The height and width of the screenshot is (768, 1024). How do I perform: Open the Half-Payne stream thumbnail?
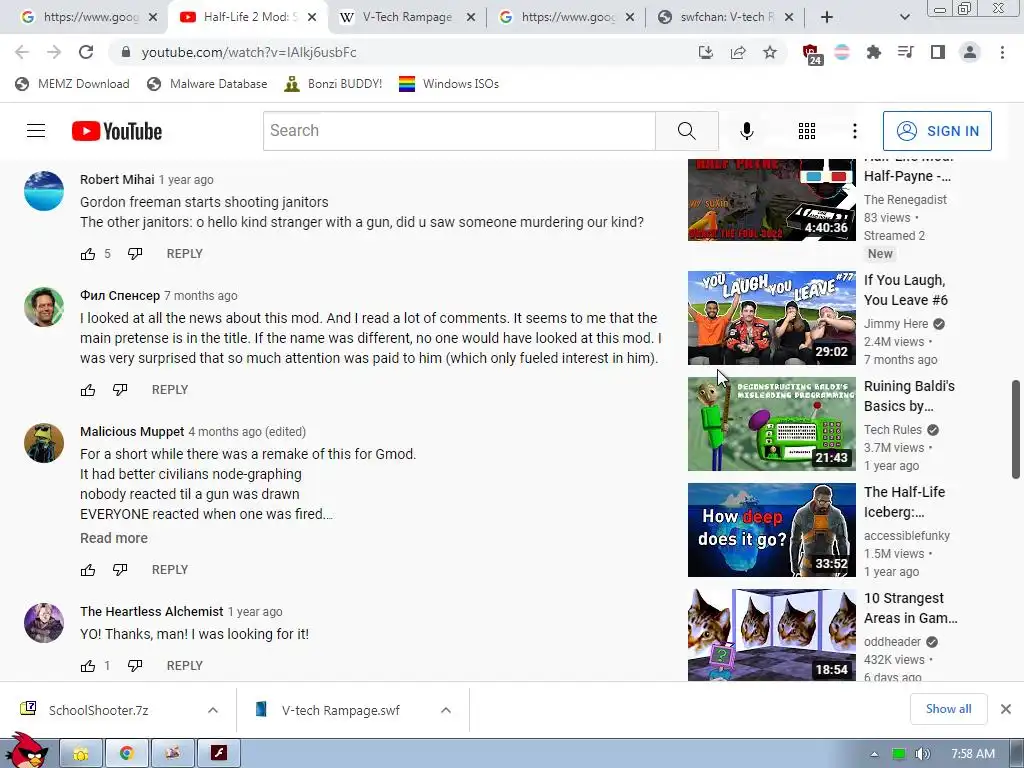(x=771, y=200)
